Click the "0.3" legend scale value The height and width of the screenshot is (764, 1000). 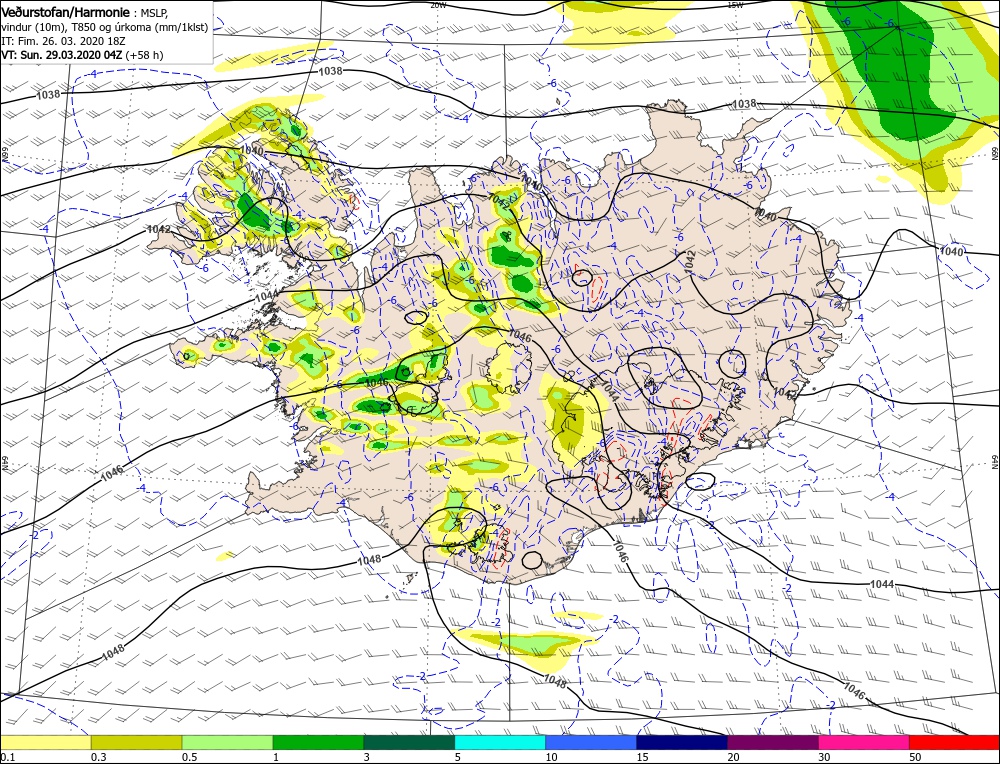[x=99, y=757]
